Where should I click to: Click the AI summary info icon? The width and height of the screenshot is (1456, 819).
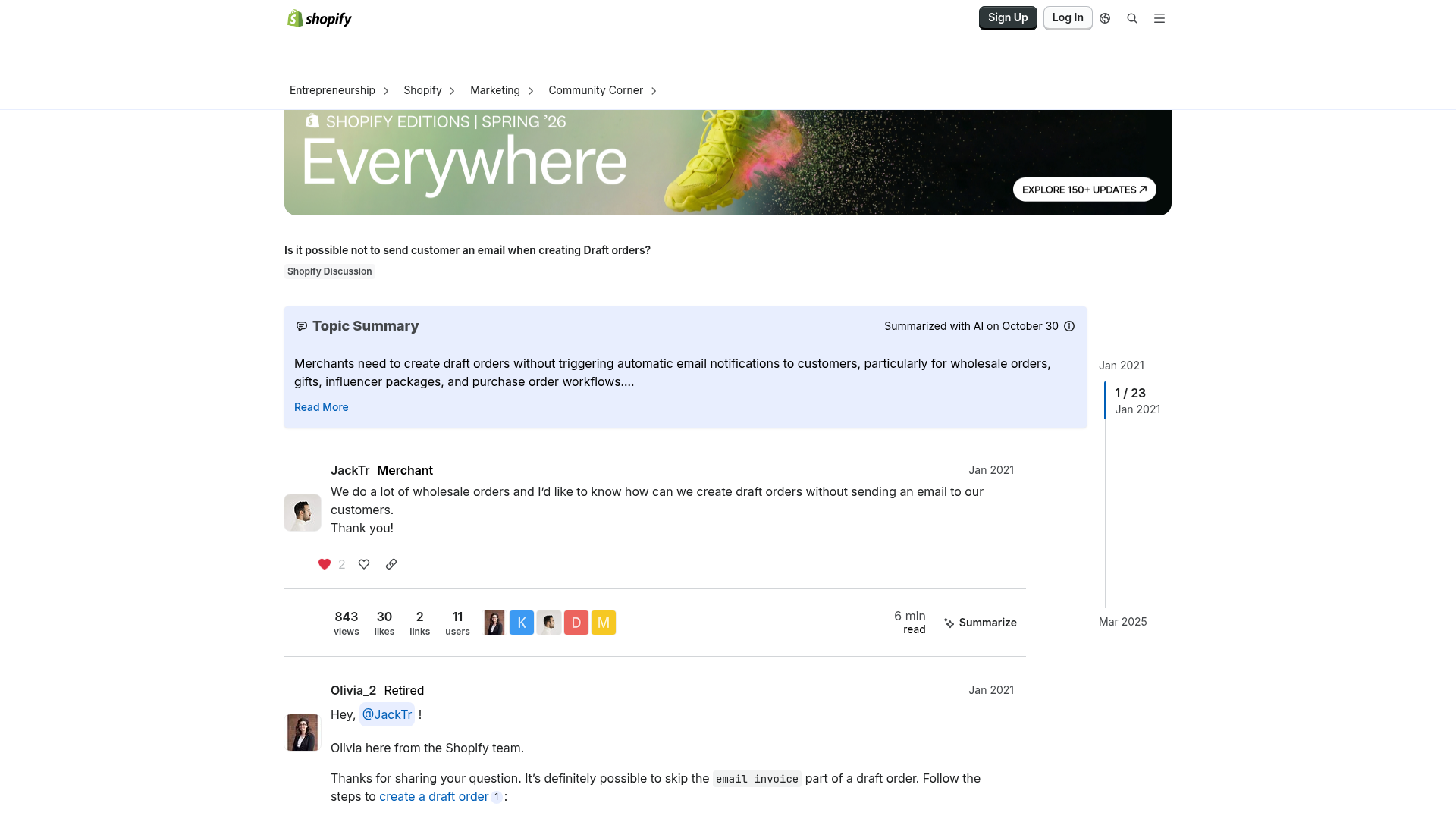coord(1069,326)
